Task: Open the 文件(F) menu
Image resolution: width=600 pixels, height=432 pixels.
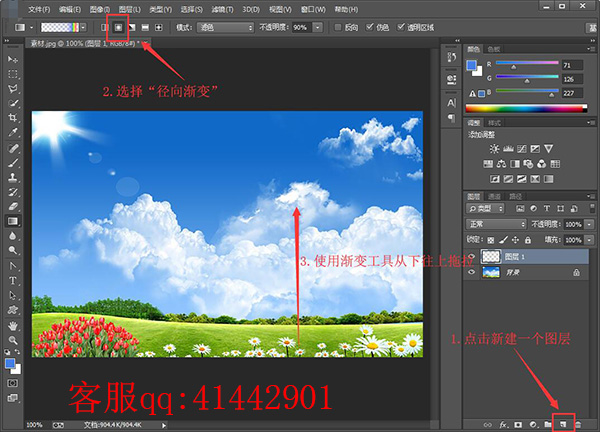Action: click(39, 9)
